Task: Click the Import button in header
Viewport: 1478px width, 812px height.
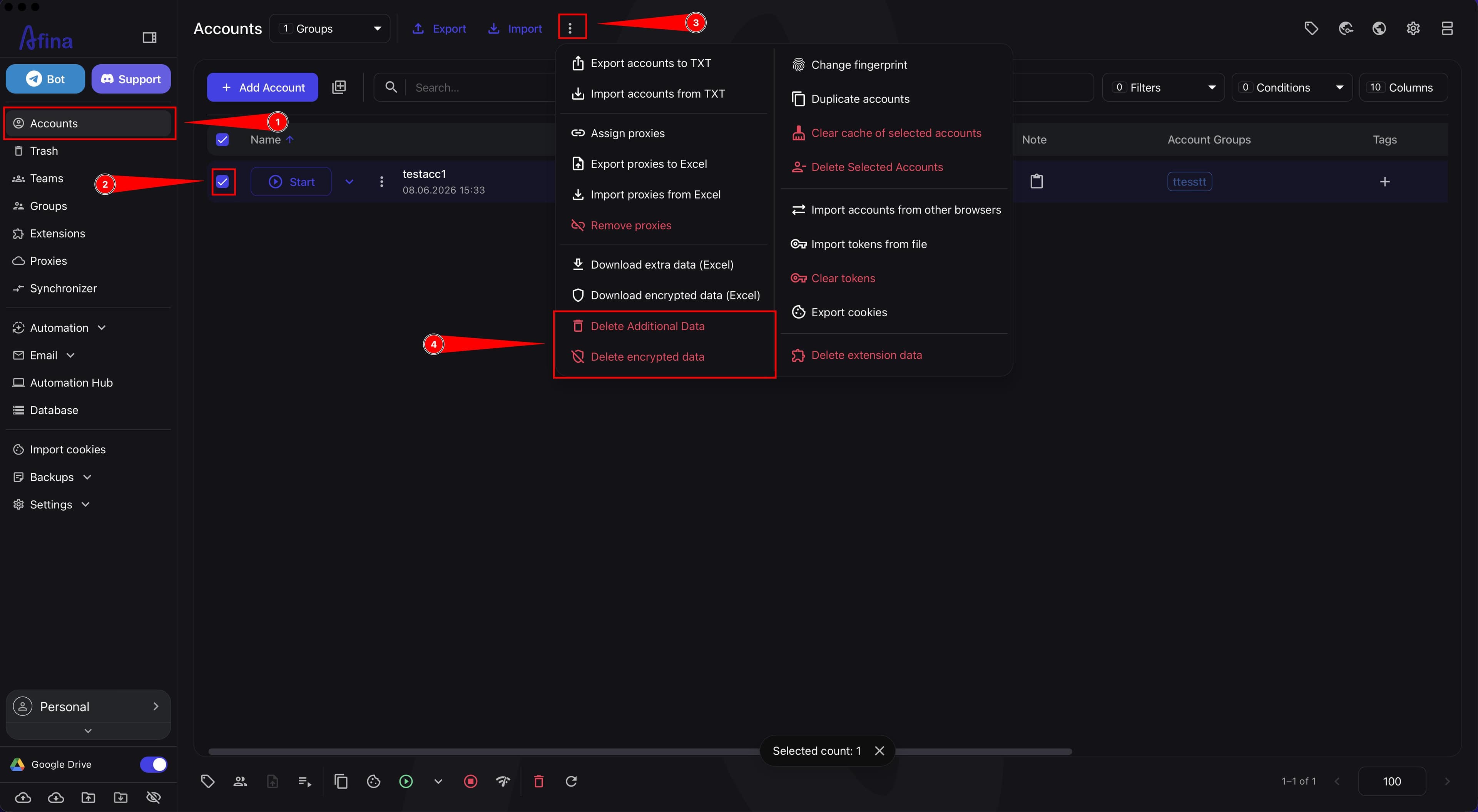Action: coord(515,29)
